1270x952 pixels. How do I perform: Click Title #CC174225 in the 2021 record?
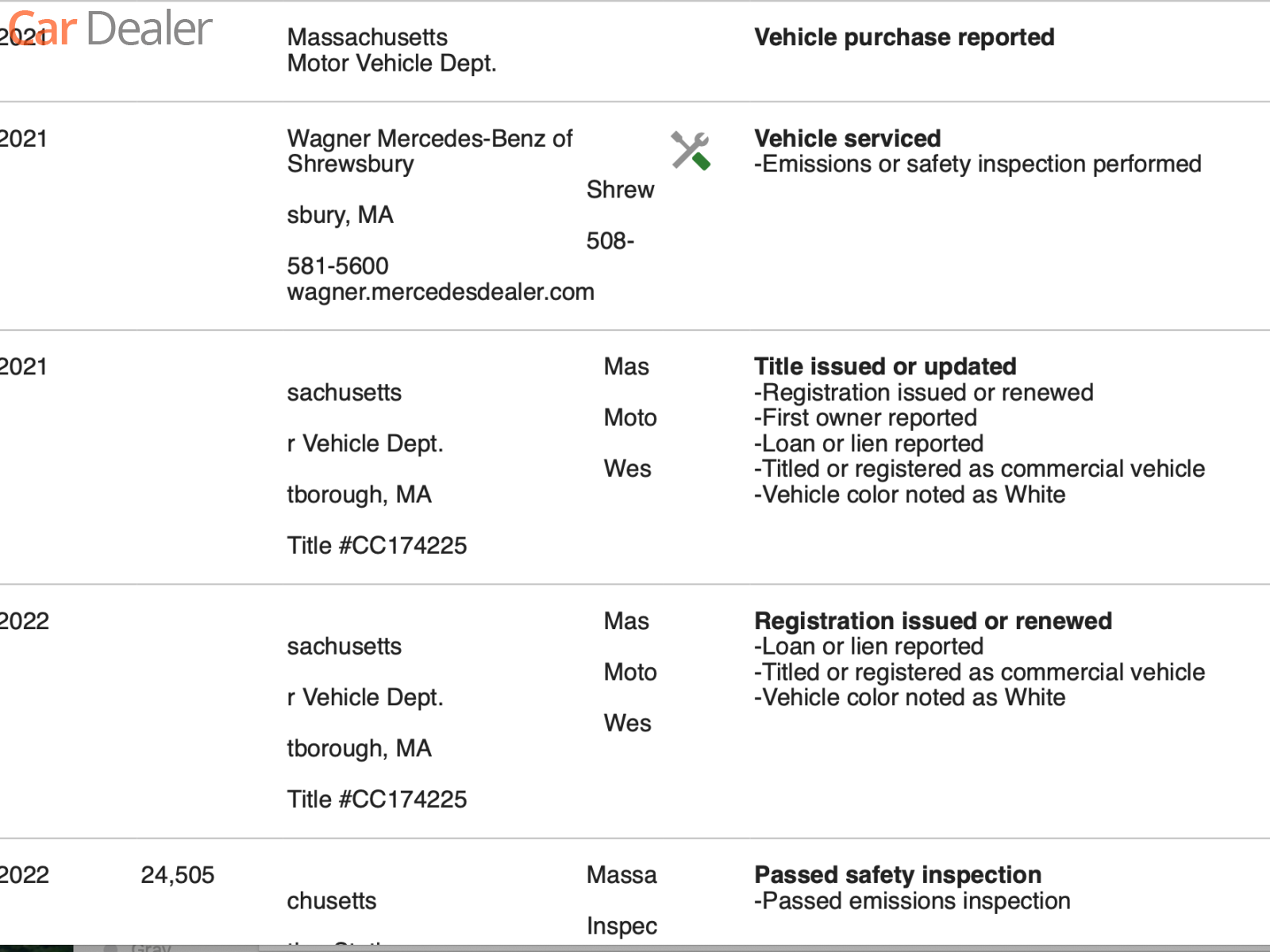point(377,546)
